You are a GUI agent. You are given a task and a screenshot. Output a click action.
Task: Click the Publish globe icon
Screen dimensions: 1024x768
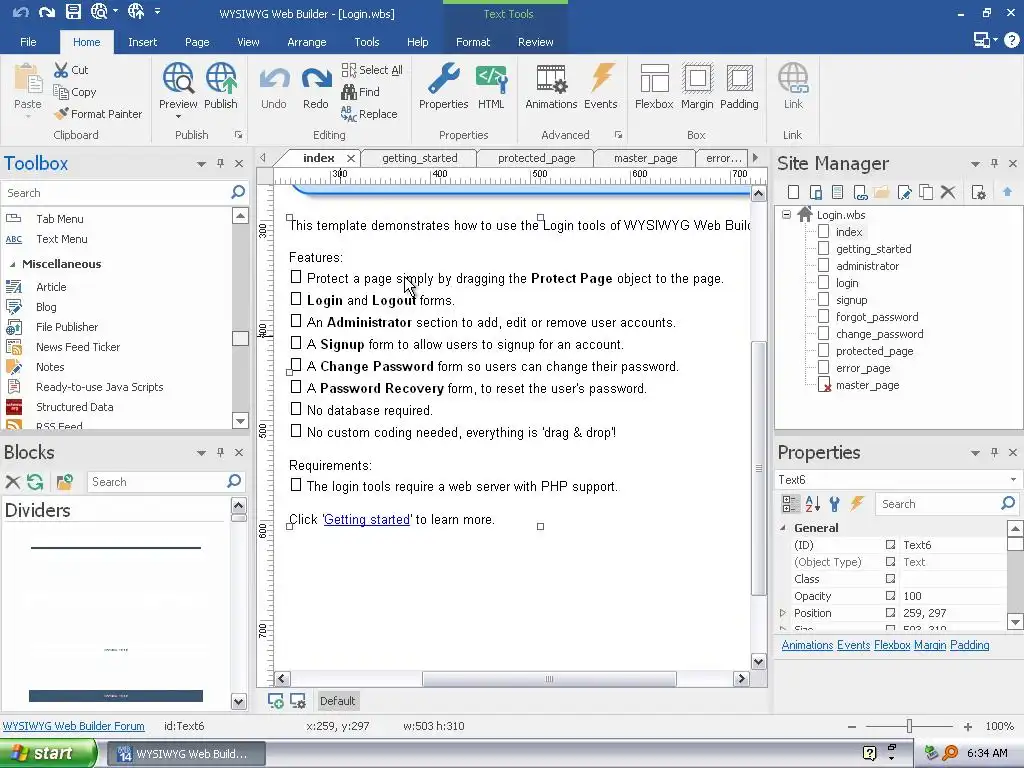(221, 80)
